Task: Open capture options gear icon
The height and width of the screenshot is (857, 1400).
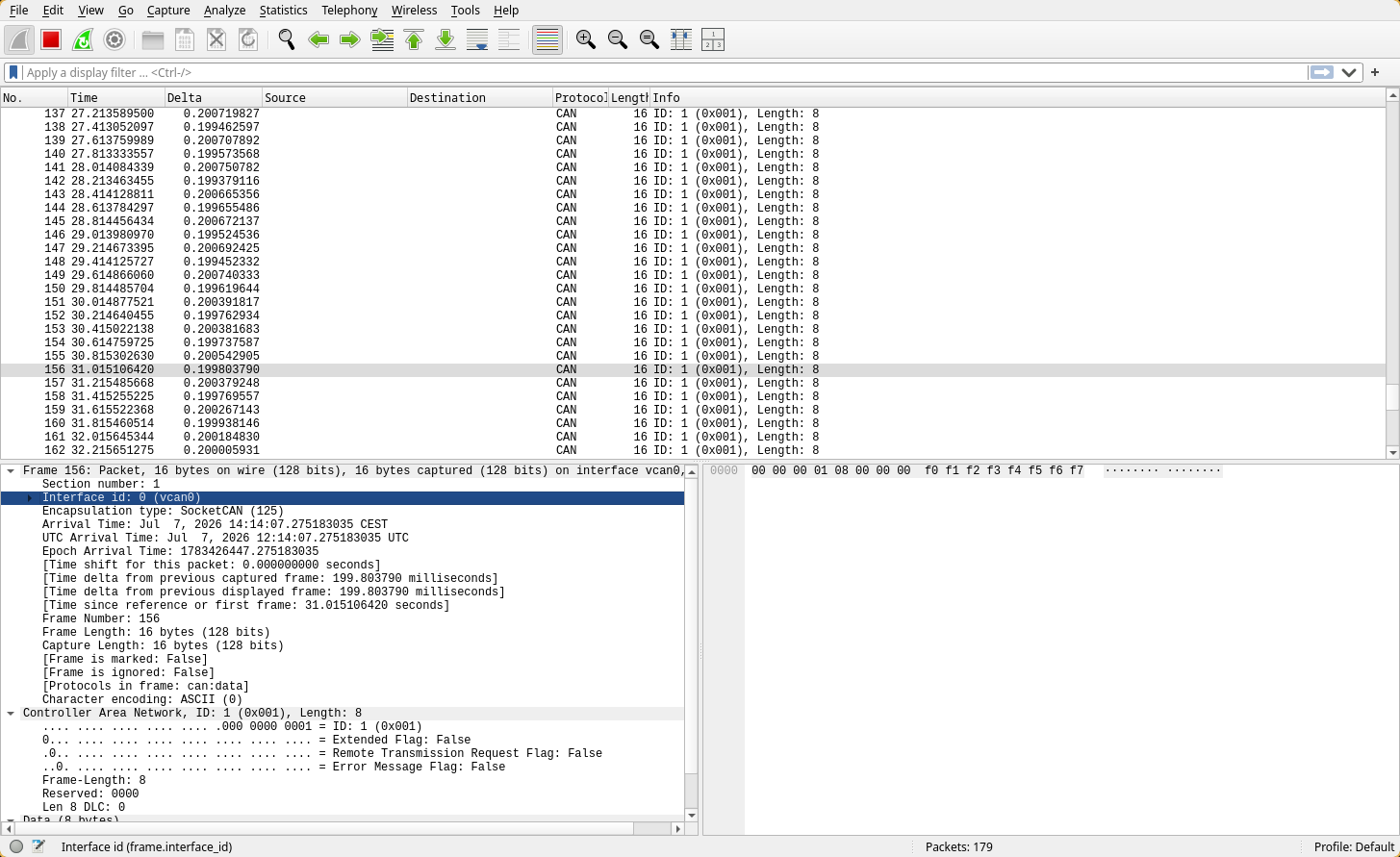Action: [x=115, y=39]
